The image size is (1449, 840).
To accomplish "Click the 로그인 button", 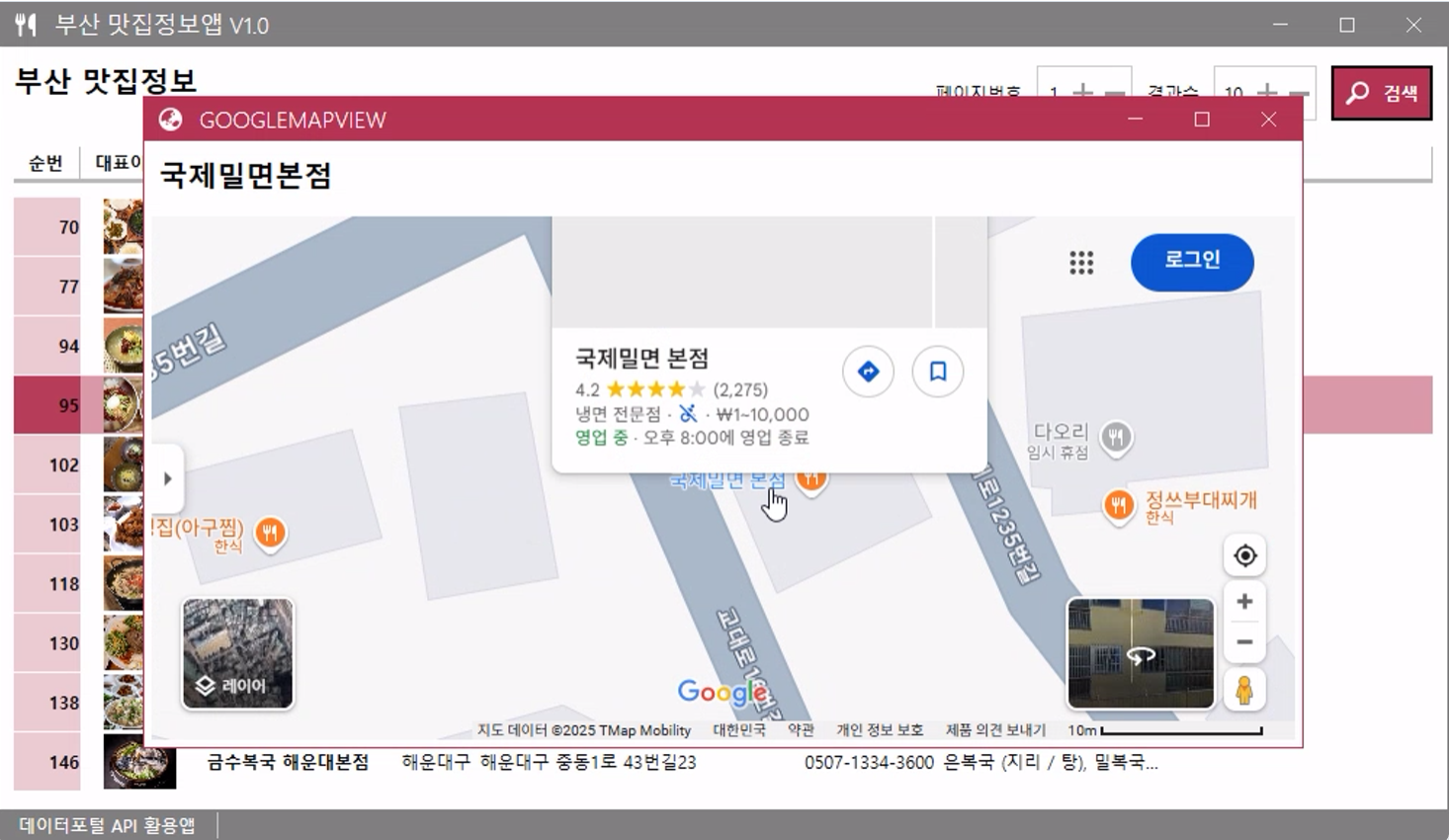I will point(1192,261).
